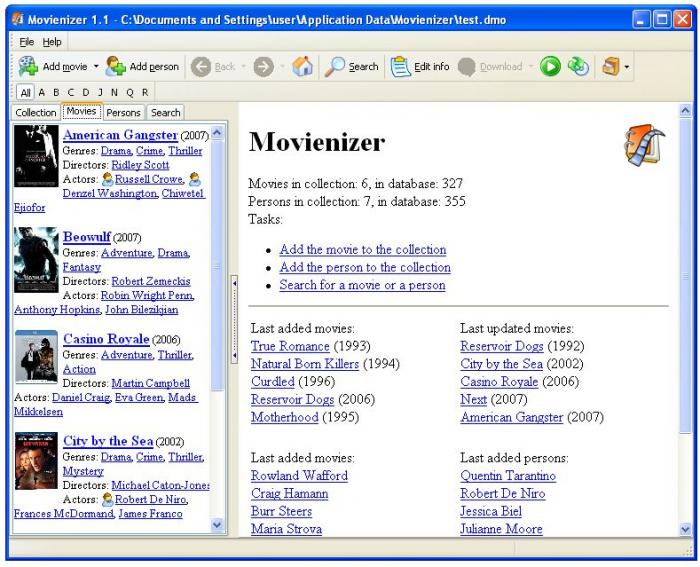Click the package box toolbar icon
This screenshot has width=700, height=567.
click(611, 67)
